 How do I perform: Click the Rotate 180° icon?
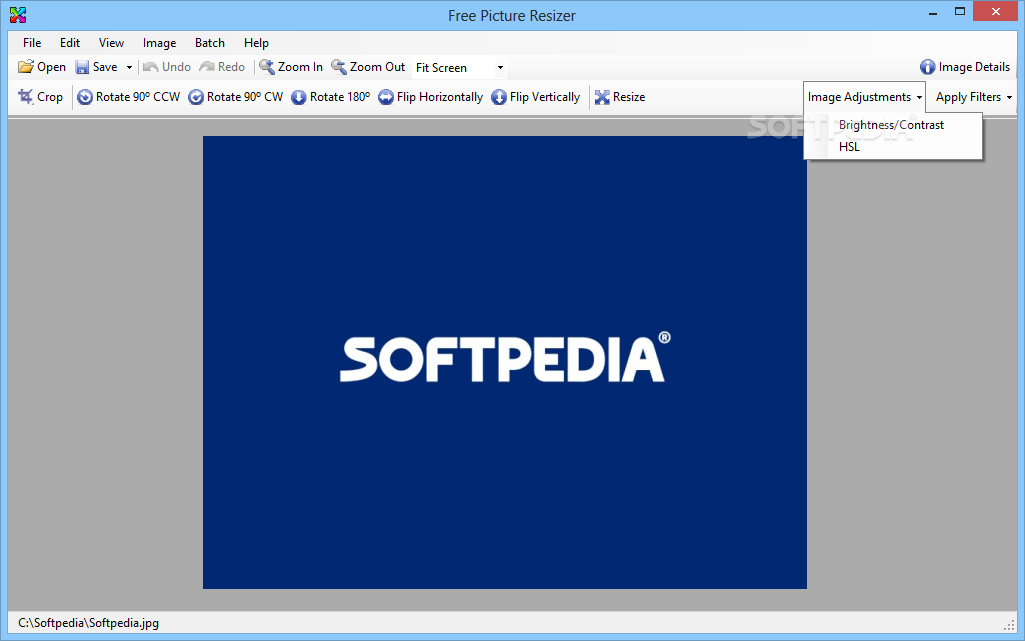(x=299, y=97)
